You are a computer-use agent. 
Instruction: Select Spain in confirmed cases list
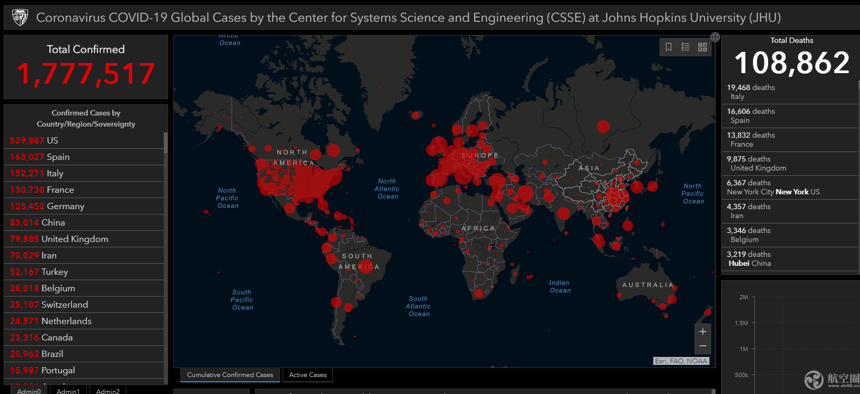click(x=84, y=157)
